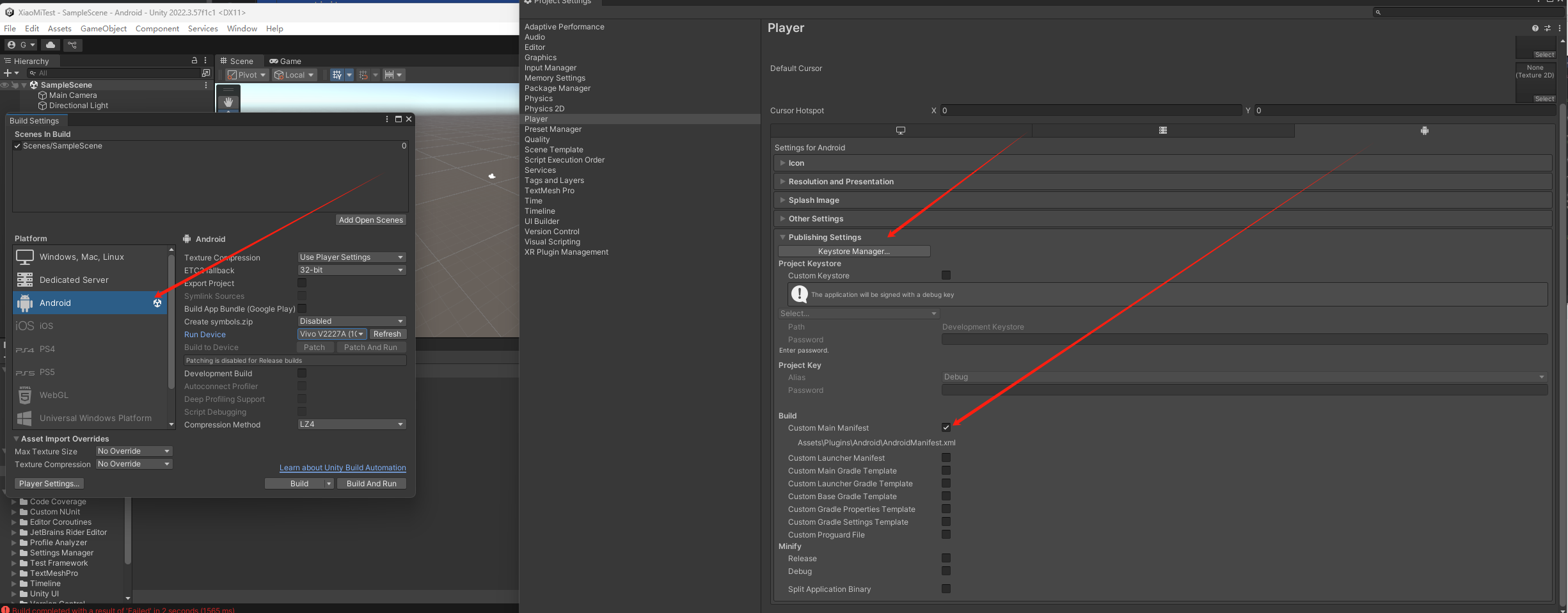Viewport: 1568px width, 613px height.
Task: Open Max Texture Size override dropdown
Action: (x=134, y=451)
